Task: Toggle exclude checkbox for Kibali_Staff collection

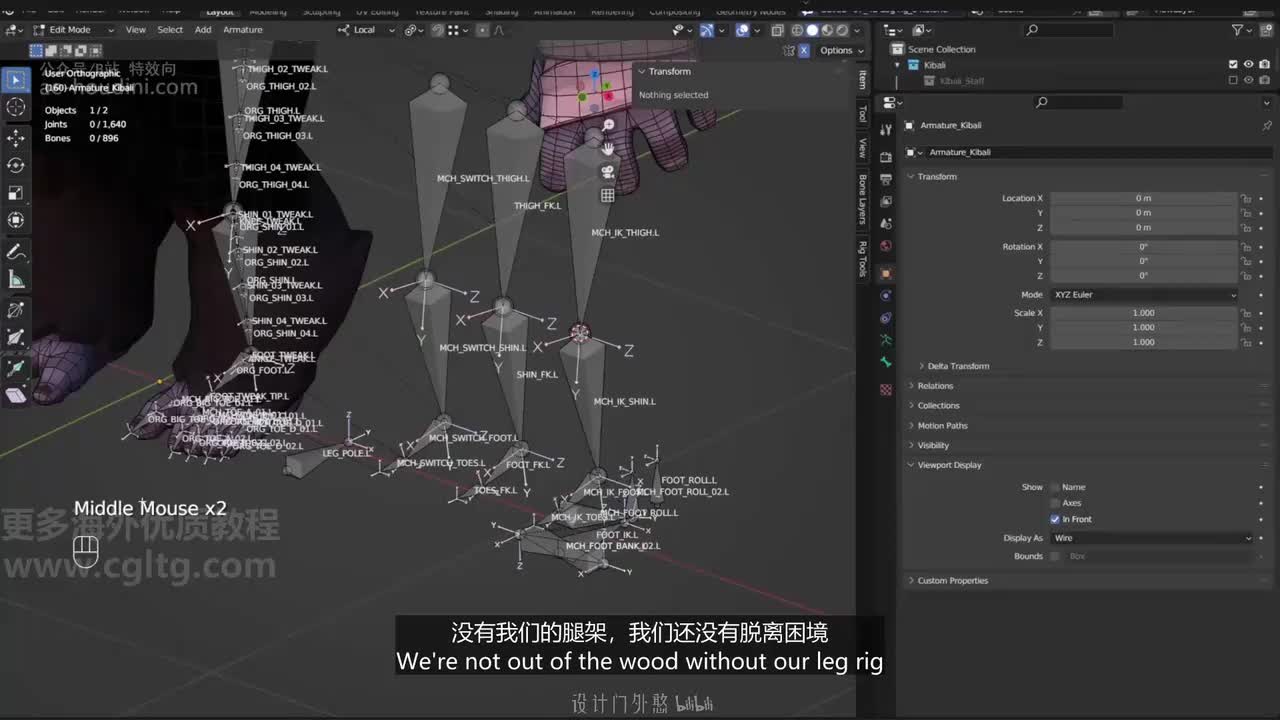Action: click(1233, 81)
